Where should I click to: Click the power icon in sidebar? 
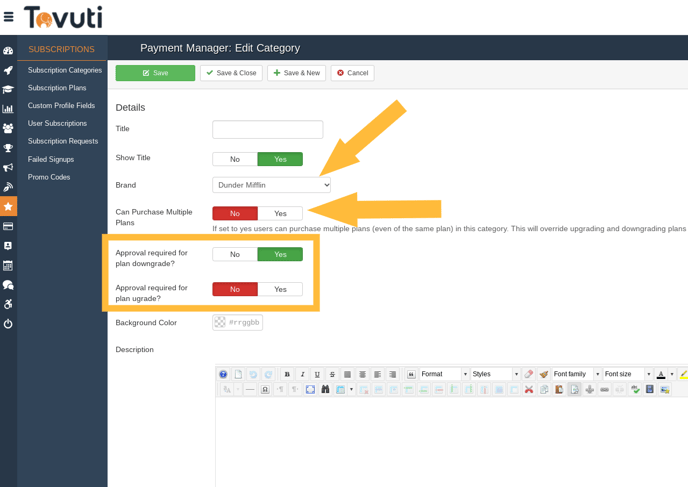point(8,324)
